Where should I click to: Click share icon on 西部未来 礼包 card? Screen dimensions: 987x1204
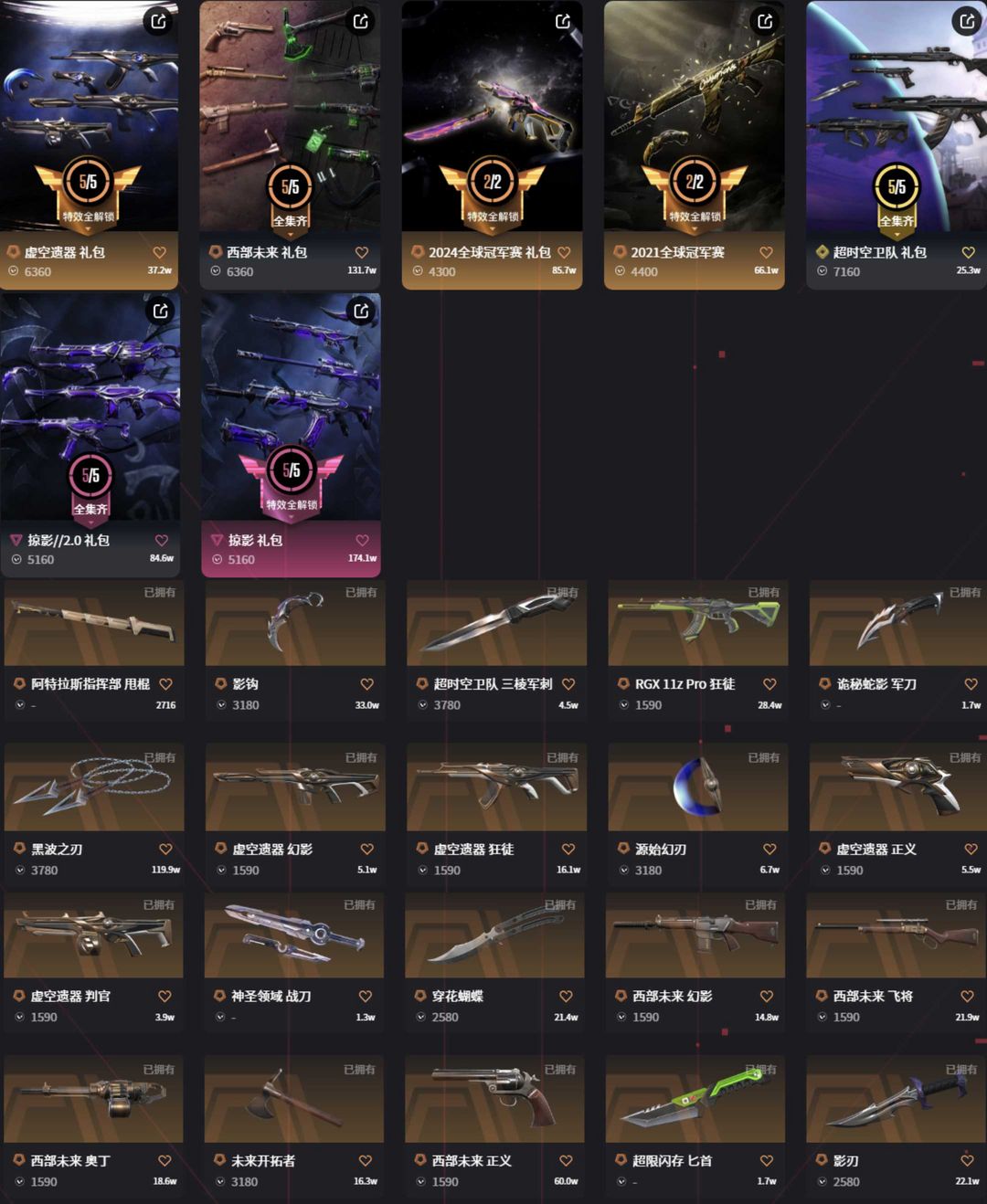(361, 21)
